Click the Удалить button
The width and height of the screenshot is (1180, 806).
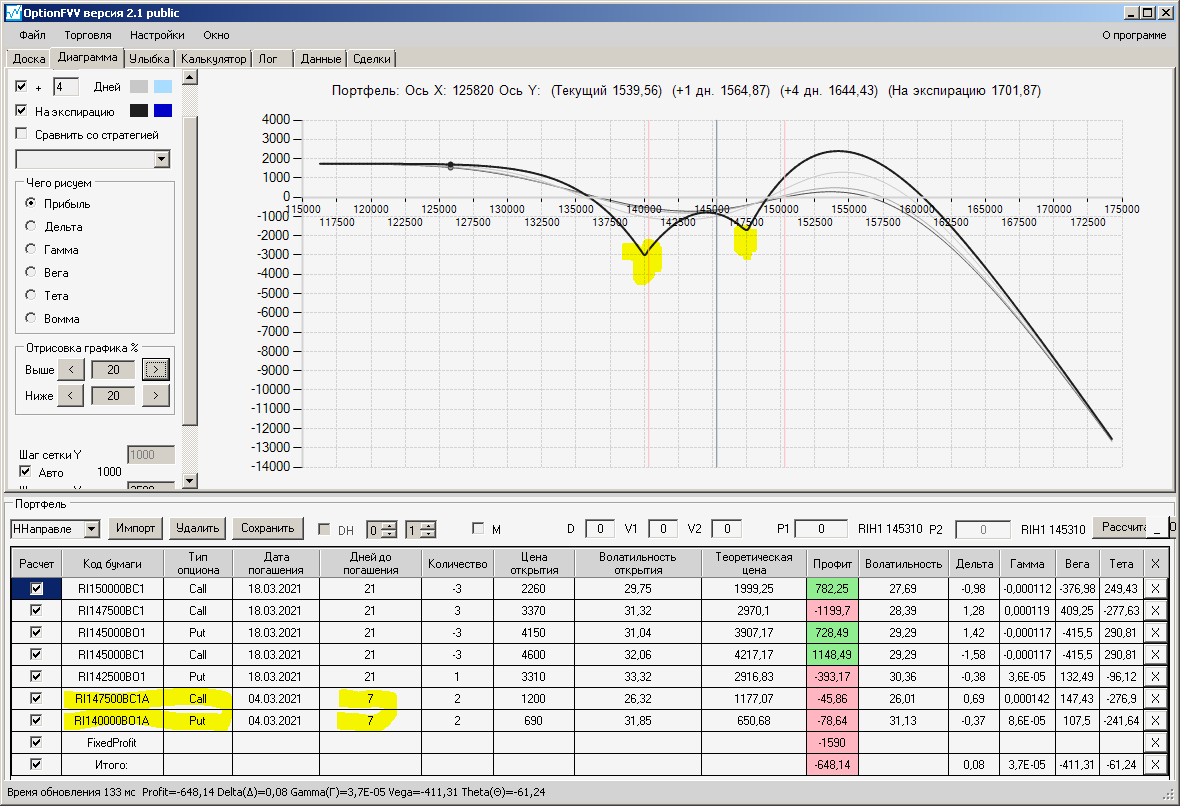(x=197, y=528)
